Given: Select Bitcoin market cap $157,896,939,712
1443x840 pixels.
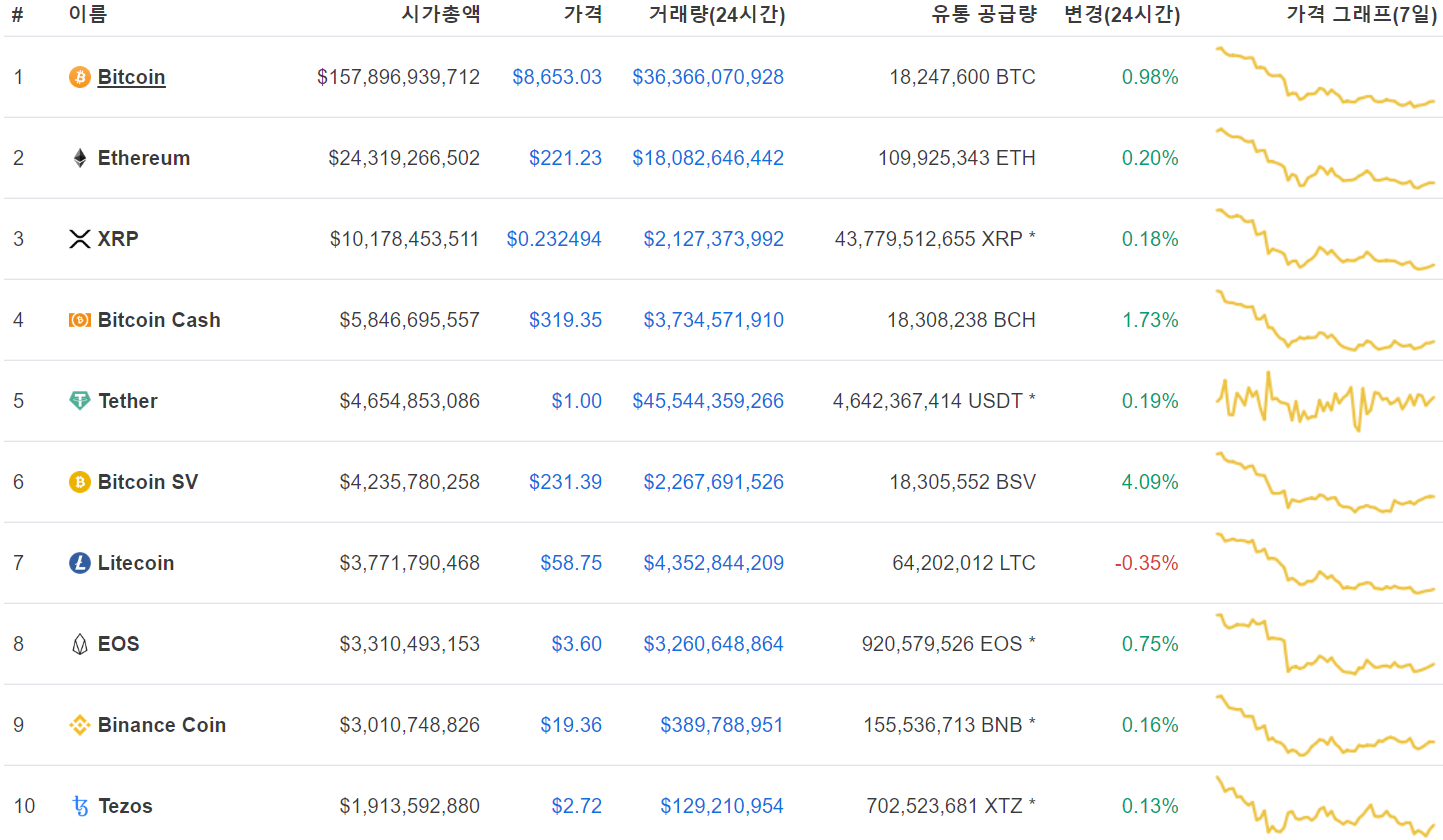Looking at the screenshot, I should [399, 77].
